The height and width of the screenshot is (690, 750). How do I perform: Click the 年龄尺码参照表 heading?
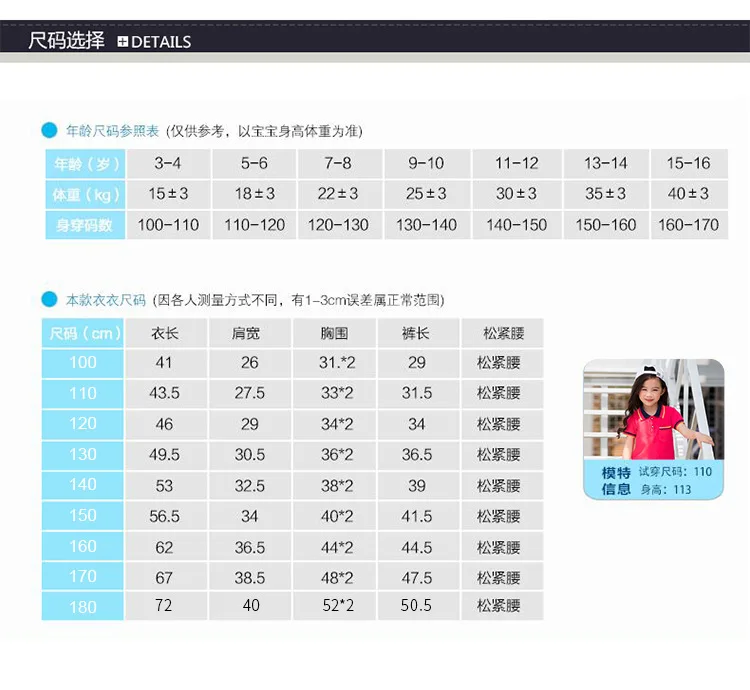point(112,131)
